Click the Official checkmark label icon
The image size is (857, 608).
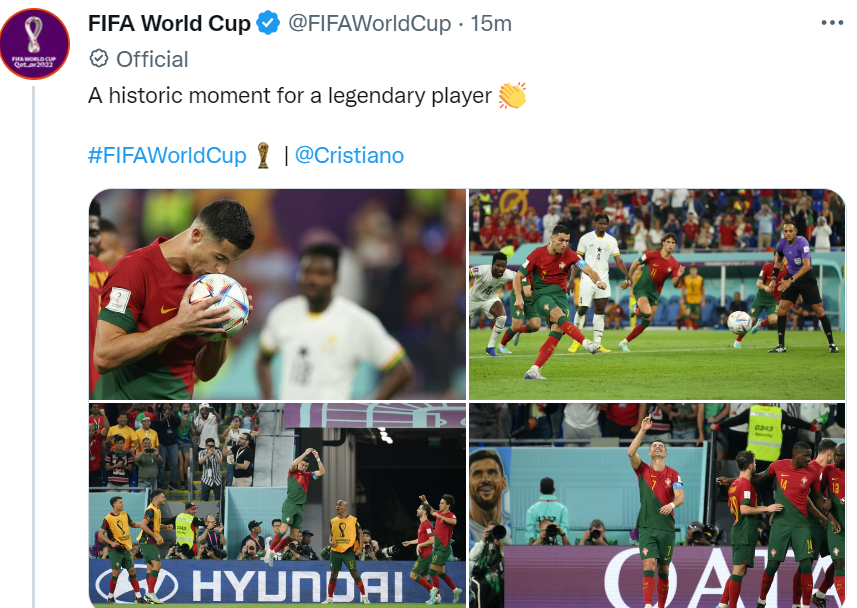pos(99,59)
